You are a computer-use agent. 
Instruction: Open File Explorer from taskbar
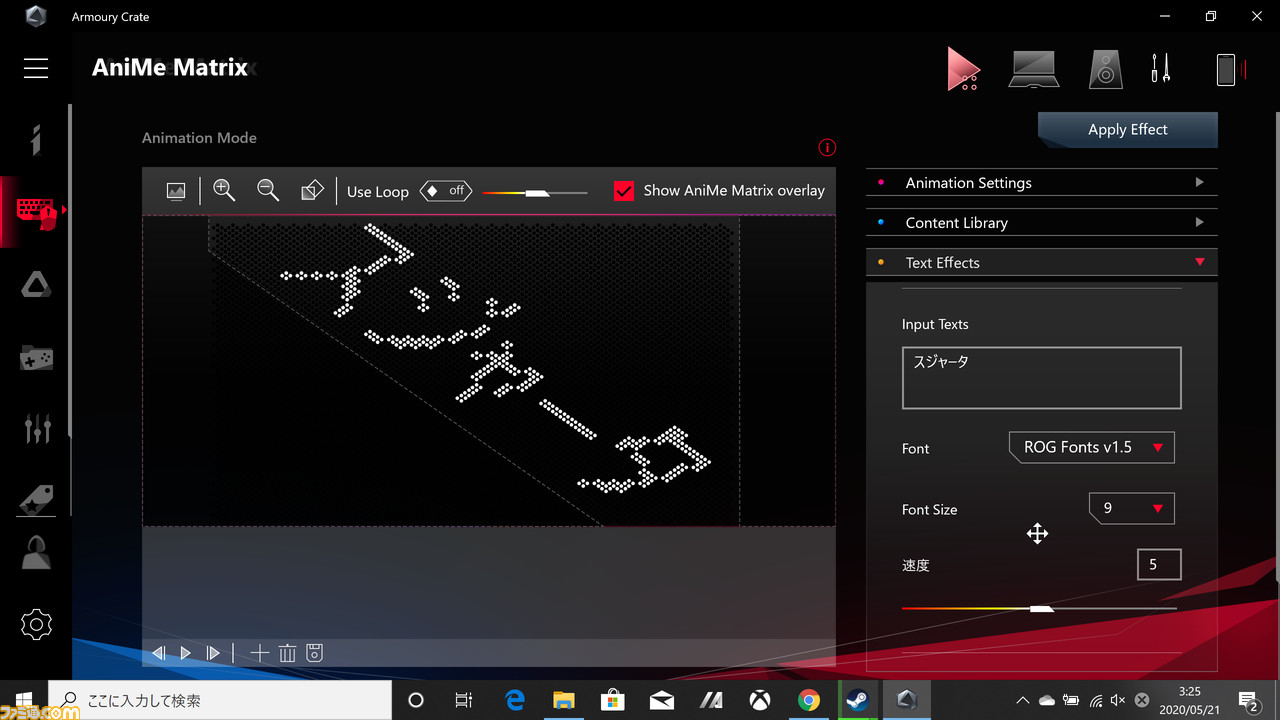[x=564, y=701]
